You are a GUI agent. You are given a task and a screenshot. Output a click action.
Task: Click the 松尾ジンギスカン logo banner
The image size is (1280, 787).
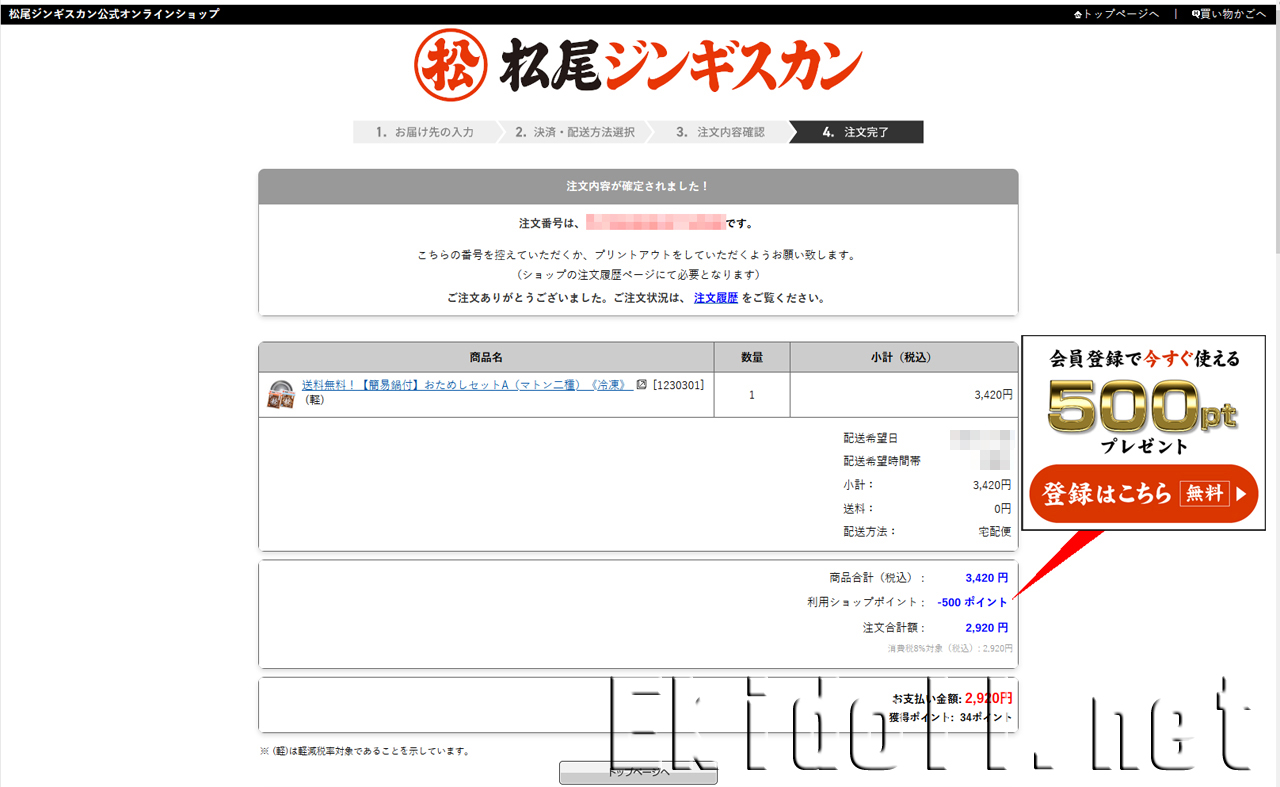coord(638,63)
